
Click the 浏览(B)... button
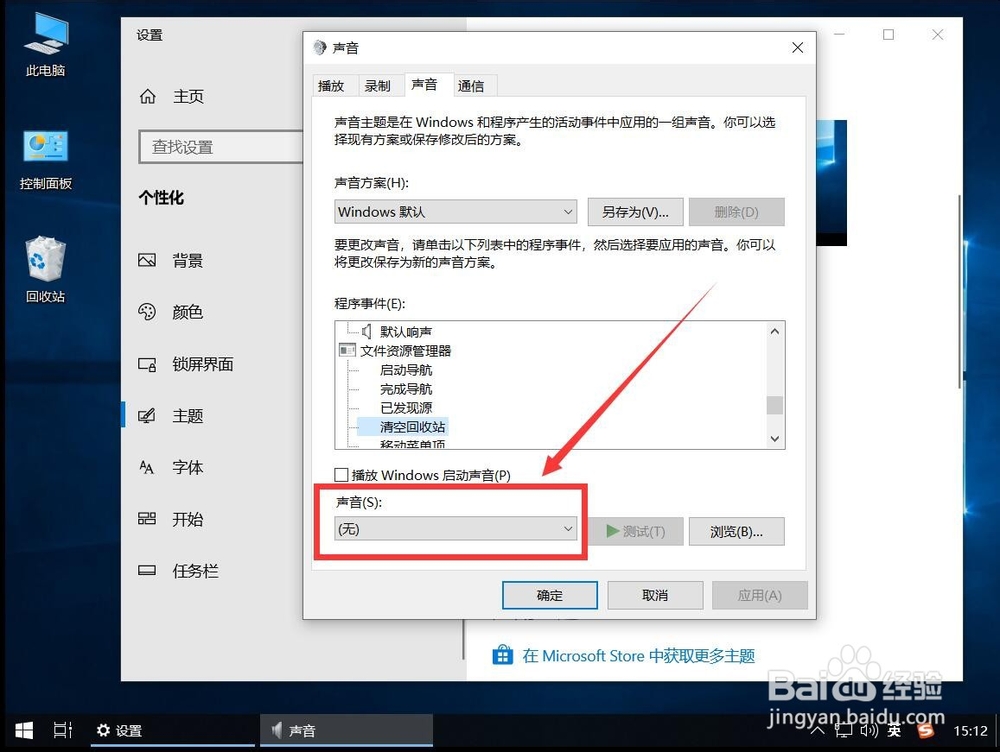737,531
